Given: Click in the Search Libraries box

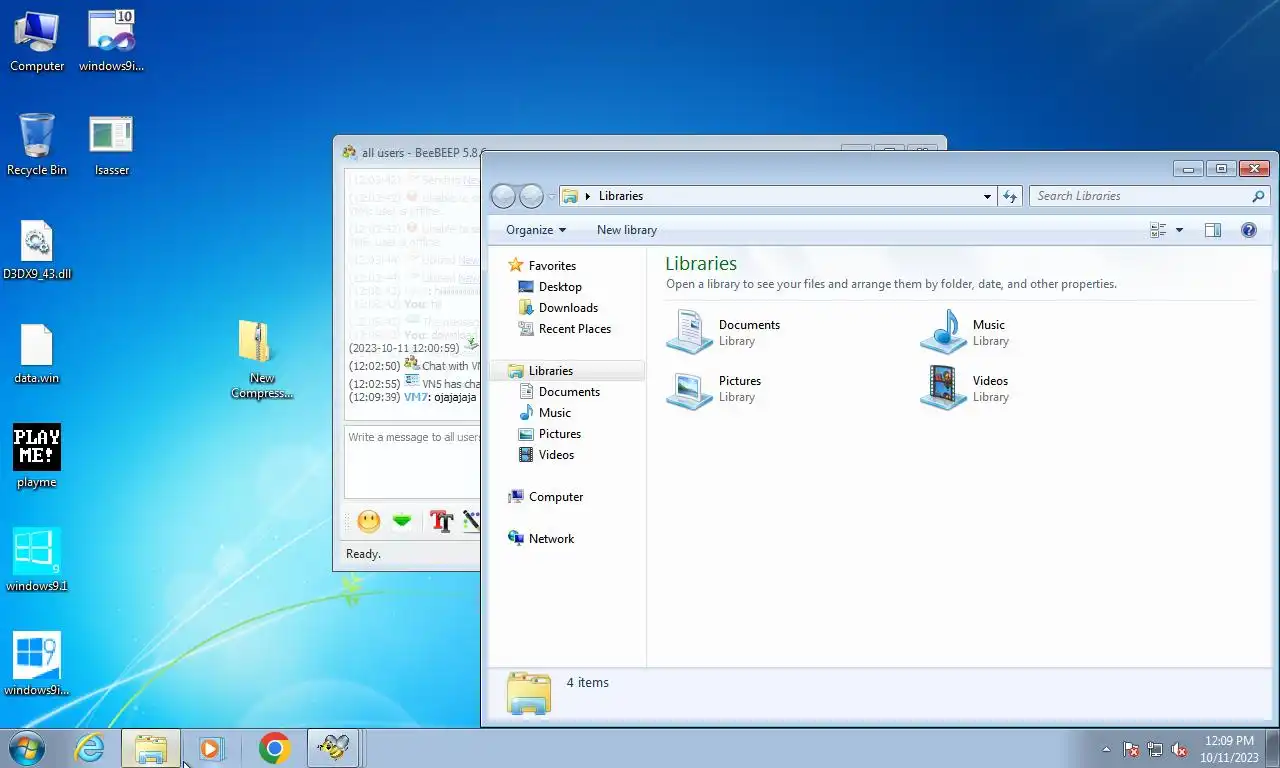Looking at the screenshot, I should pos(1140,196).
